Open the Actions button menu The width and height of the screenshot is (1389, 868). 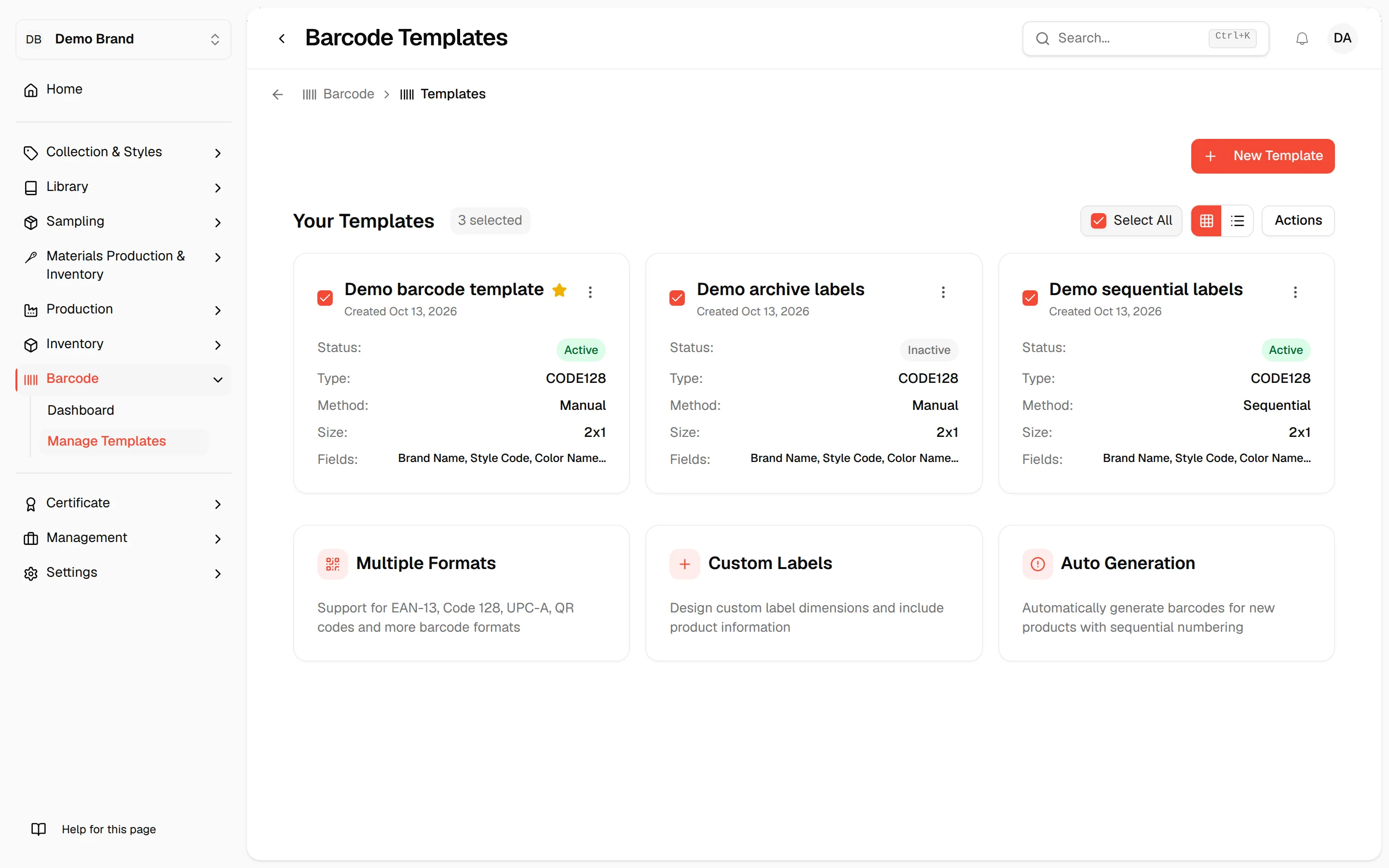pos(1298,221)
